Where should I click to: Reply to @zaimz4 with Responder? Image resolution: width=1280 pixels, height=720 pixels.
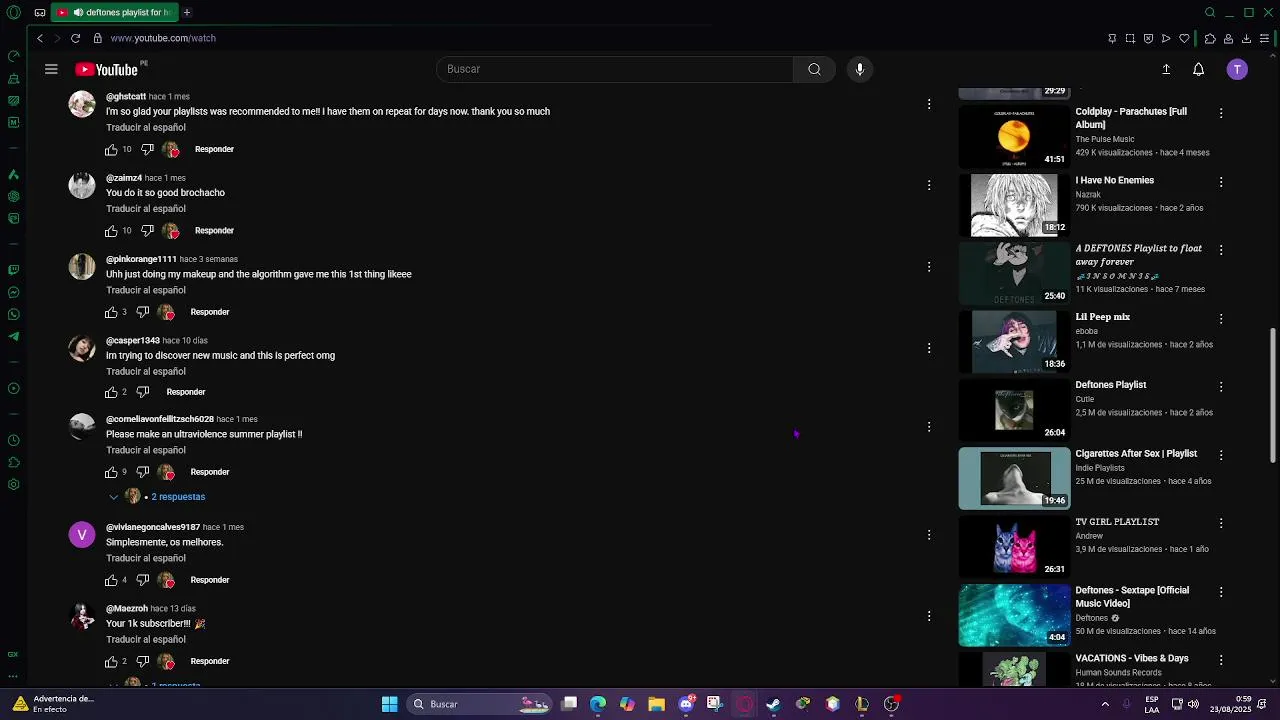click(x=214, y=231)
